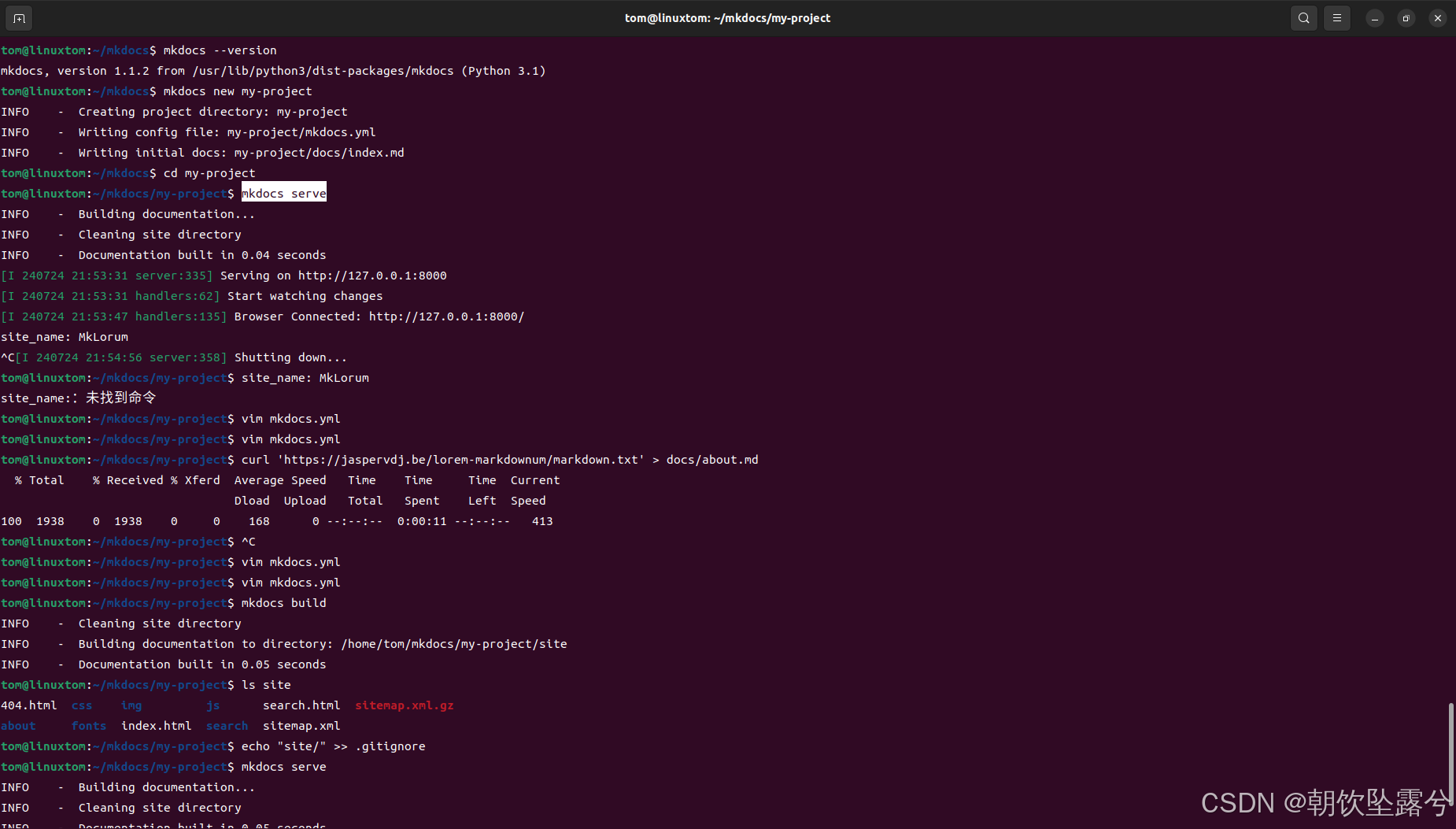Click '/home/tom/mkdocs/my-project/site' path
1456x829 pixels.
pyautogui.click(x=454, y=644)
